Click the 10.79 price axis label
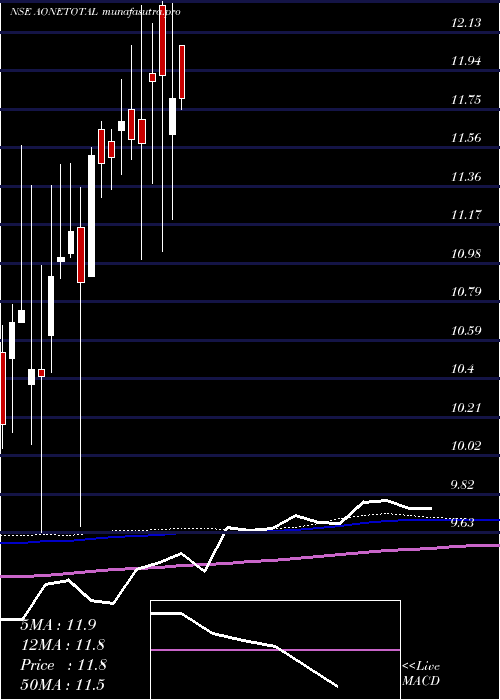Screen dimensions: 500x700 [x=466, y=292]
